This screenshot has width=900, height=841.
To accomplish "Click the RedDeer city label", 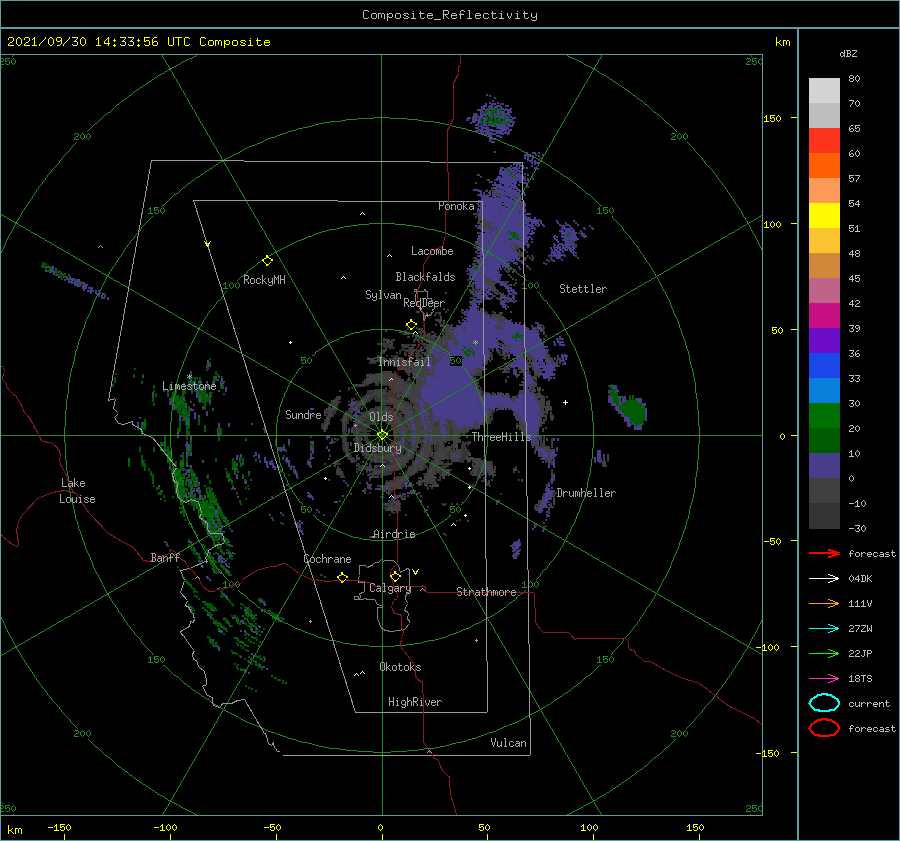I will click(x=424, y=303).
